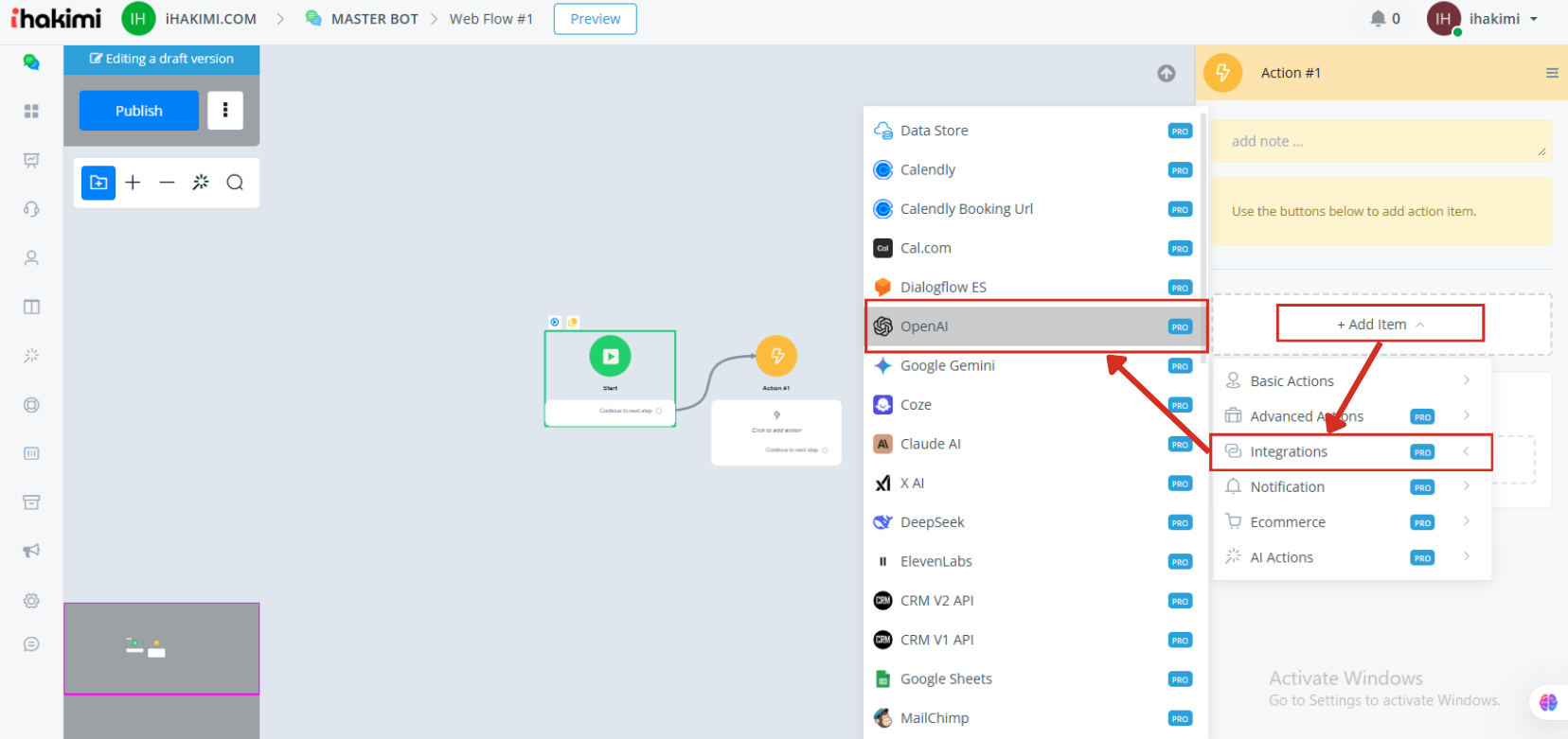Open the Action #1 panel hamburger menu
Image resolution: width=1568 pixels, height=739 pixels.
[1551, 73]
